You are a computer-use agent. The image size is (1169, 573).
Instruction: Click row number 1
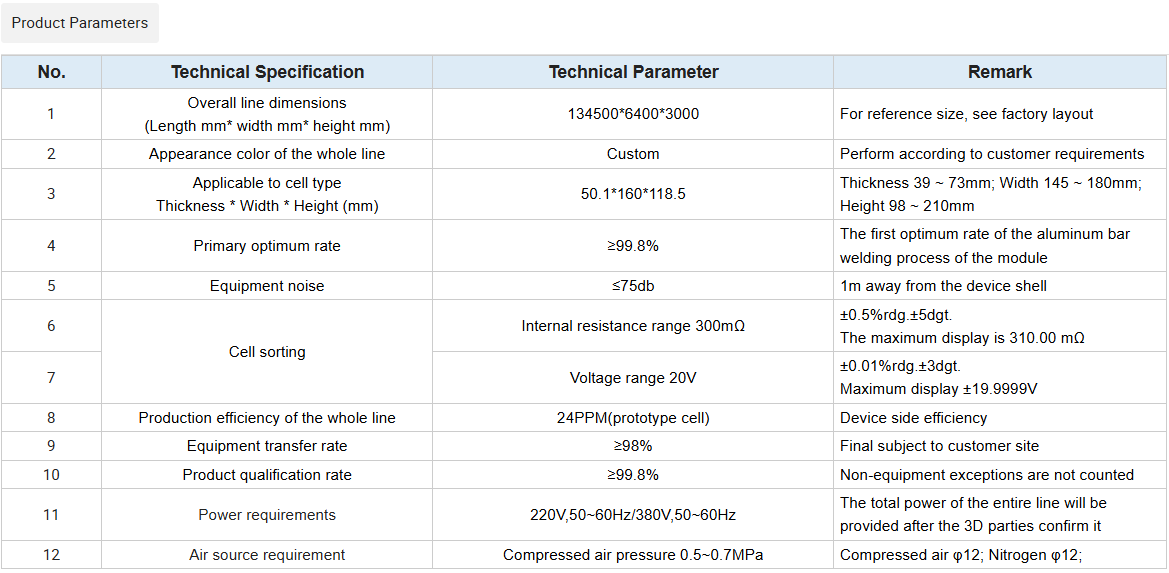pos(51,115)
